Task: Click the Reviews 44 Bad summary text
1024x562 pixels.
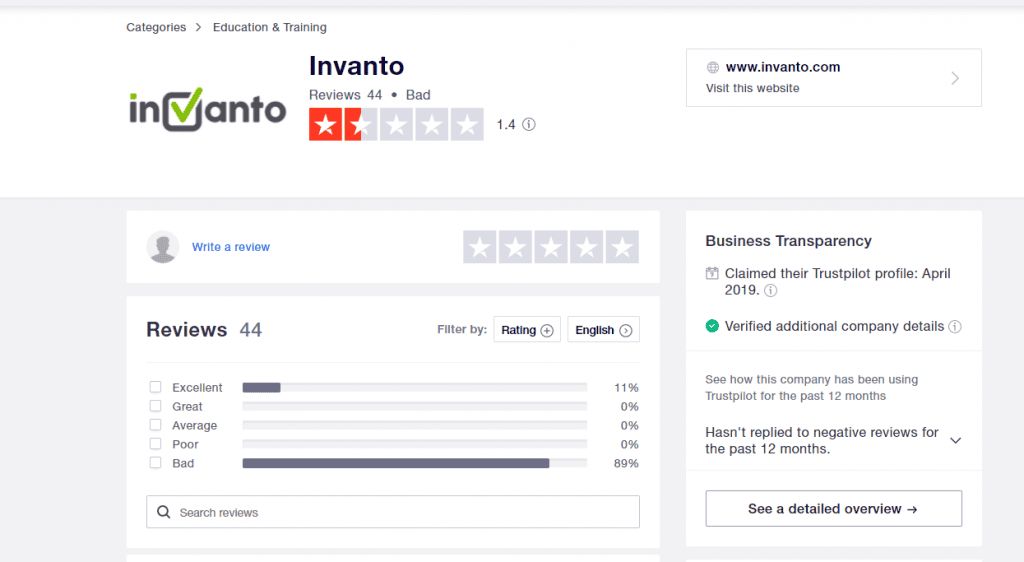Action: (370, 95)
